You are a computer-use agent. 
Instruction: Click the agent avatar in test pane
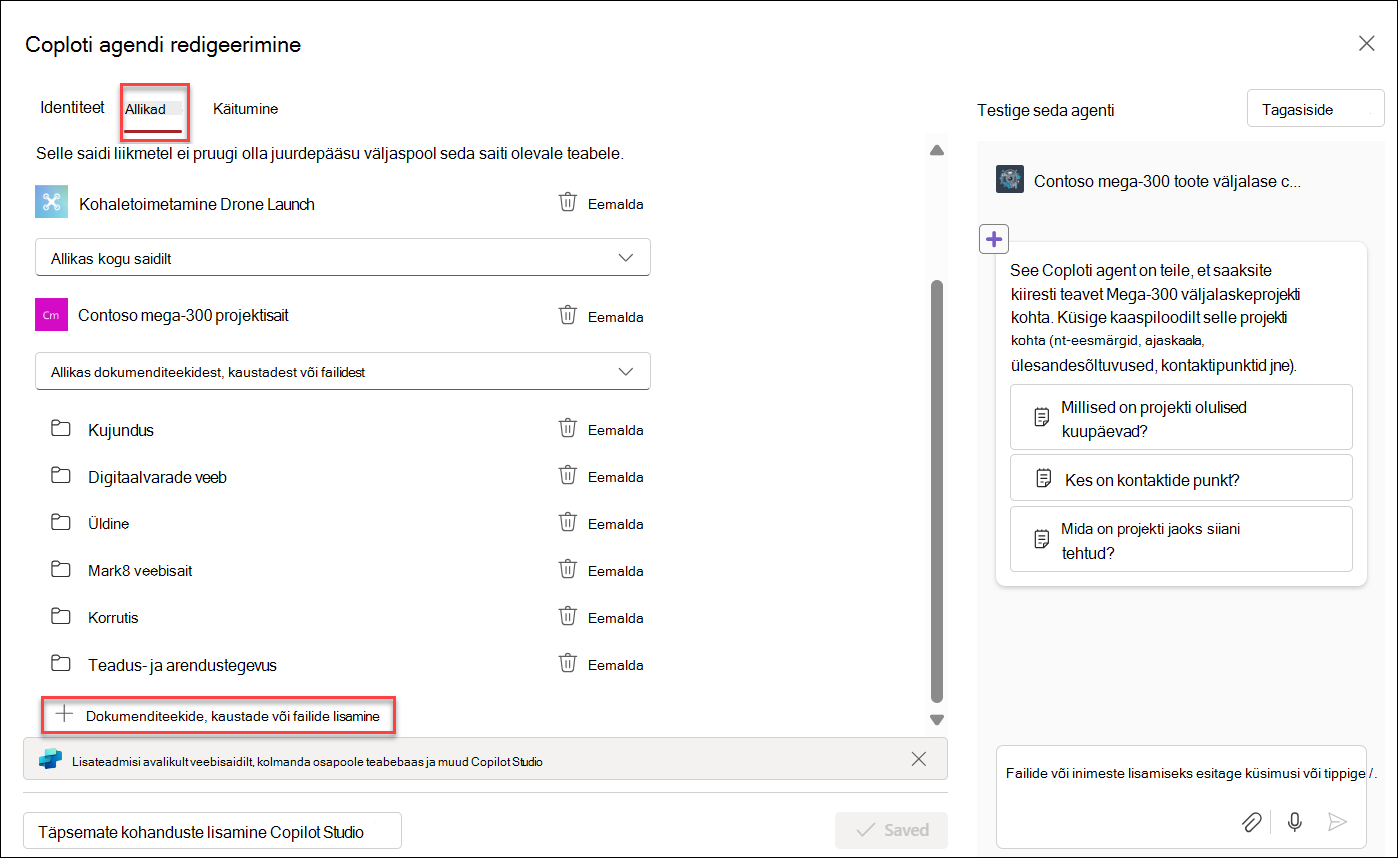(1010, 180)
